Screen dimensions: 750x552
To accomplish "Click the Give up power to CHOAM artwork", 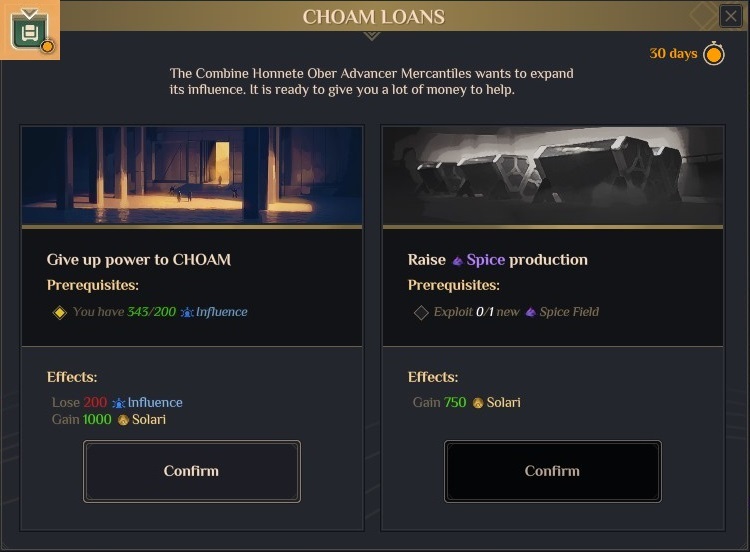I will (191, 175).
